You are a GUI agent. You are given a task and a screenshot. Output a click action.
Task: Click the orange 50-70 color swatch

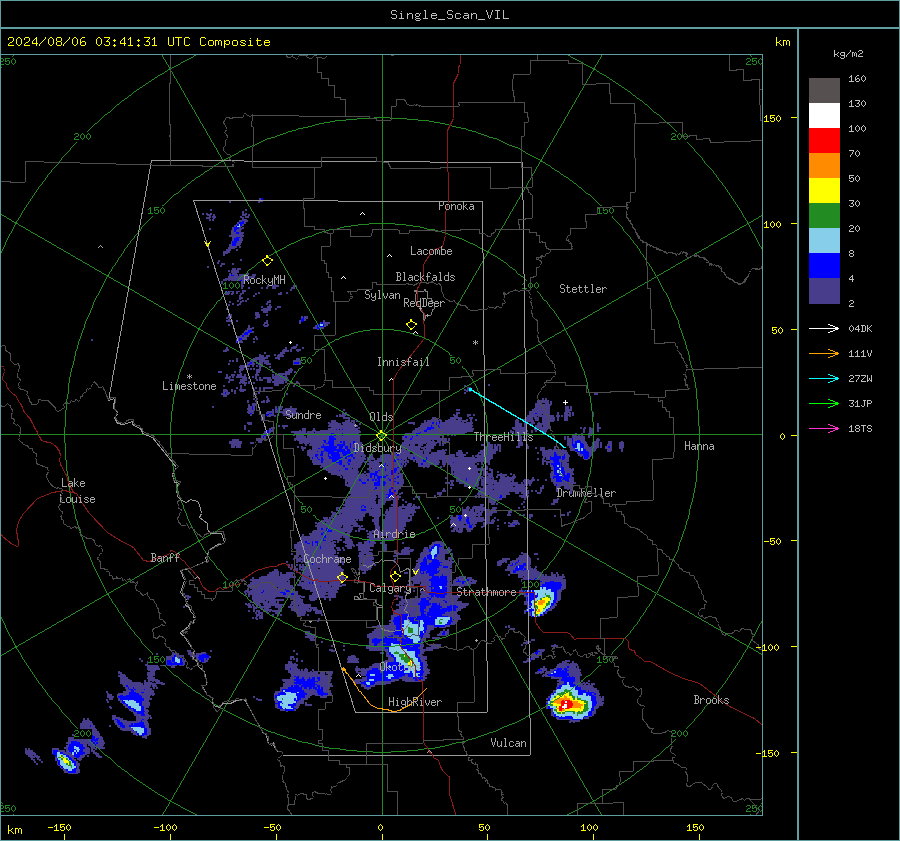(x=824, y=166)
